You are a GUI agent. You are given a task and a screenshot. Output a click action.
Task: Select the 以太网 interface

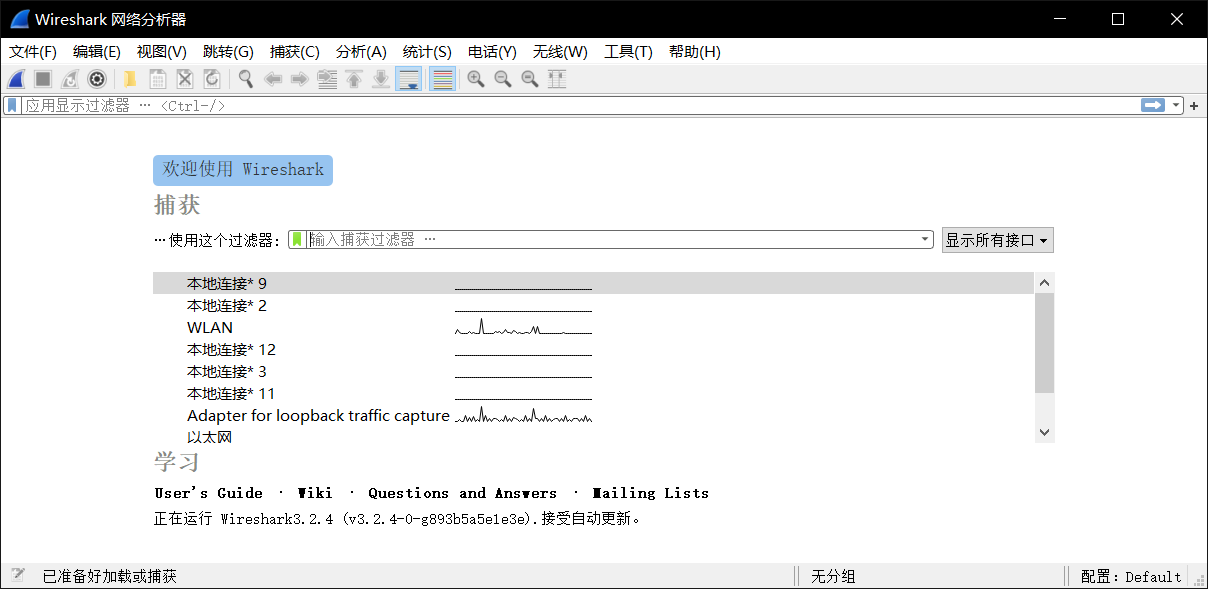click(x=593, y=436)
